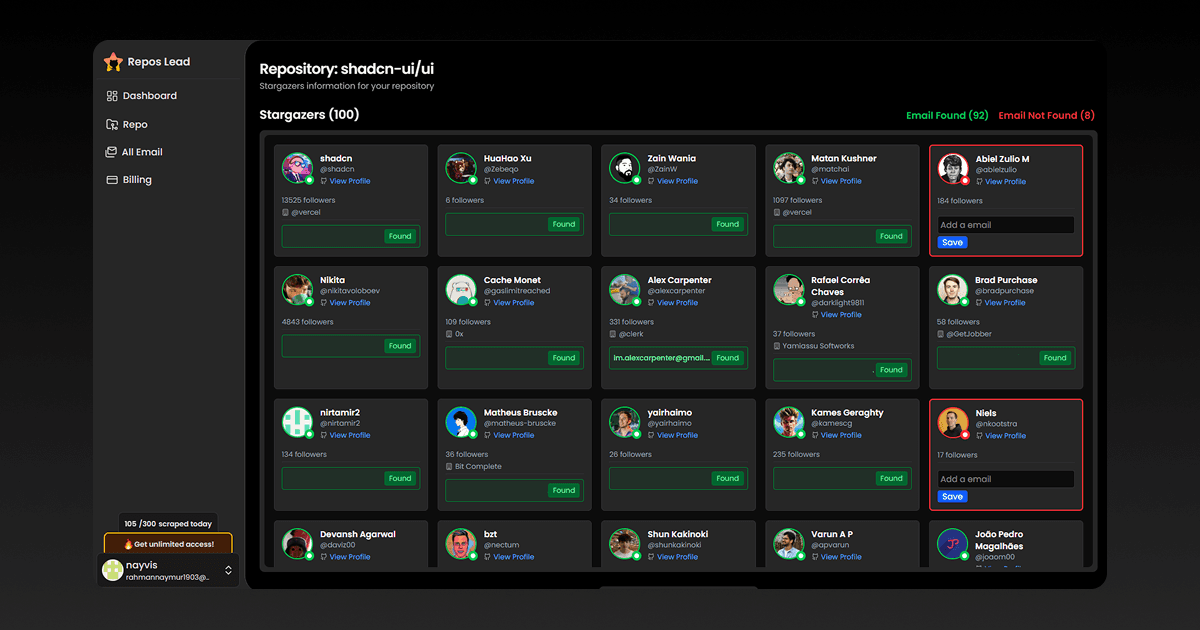This screenshot has width=1200, height=630.
Task: Filter by Email Not Found (8)
Action: (1046, 116)
